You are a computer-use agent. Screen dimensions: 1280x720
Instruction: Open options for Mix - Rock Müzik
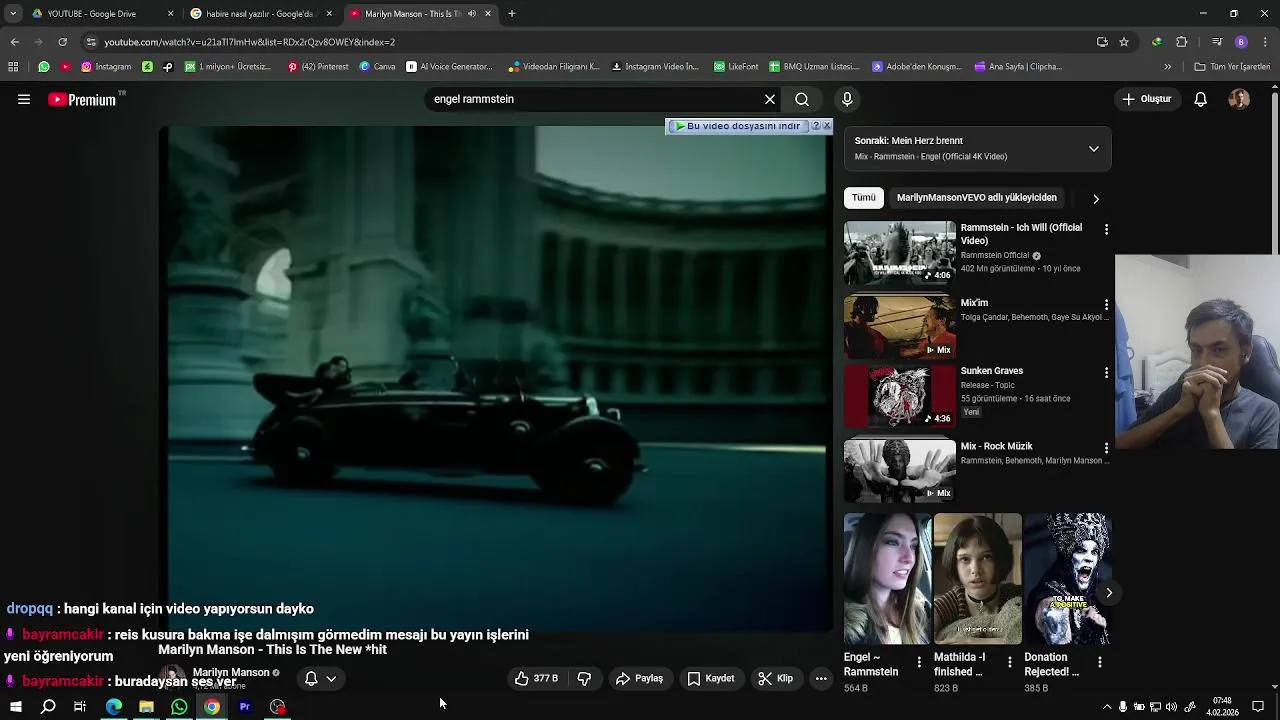pyautogui.click(x=1106, y=448)
